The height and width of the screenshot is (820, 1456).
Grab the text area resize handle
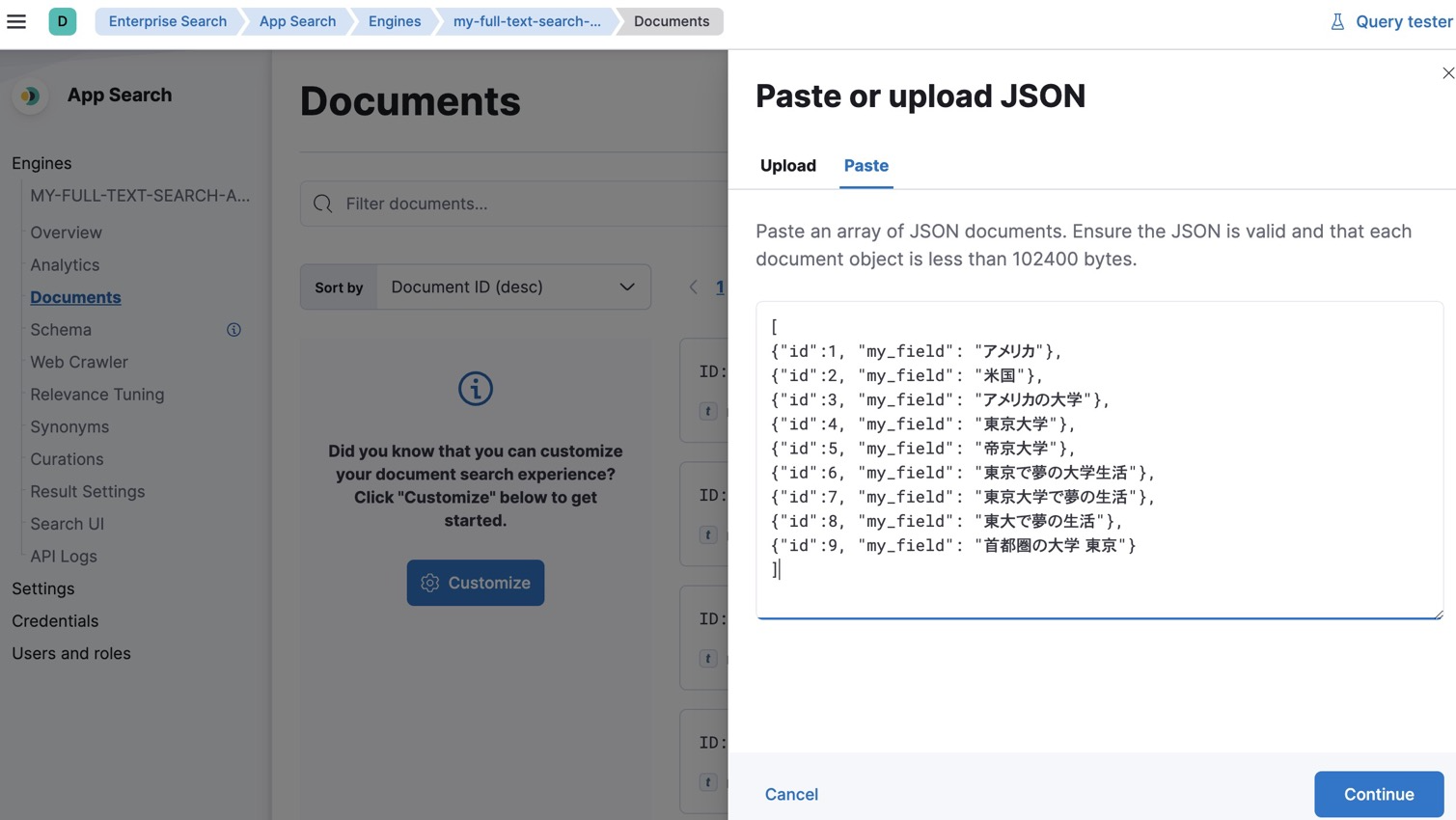pos(1437,613)
